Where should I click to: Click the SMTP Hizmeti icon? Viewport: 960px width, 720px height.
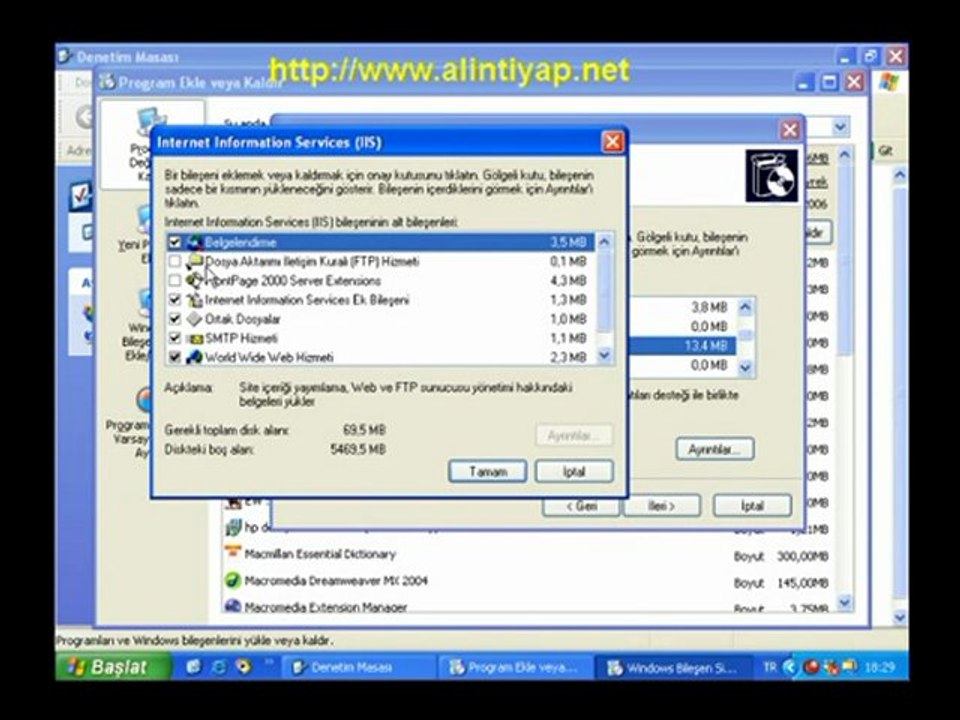pyautogui.click(x=195, y=339)
